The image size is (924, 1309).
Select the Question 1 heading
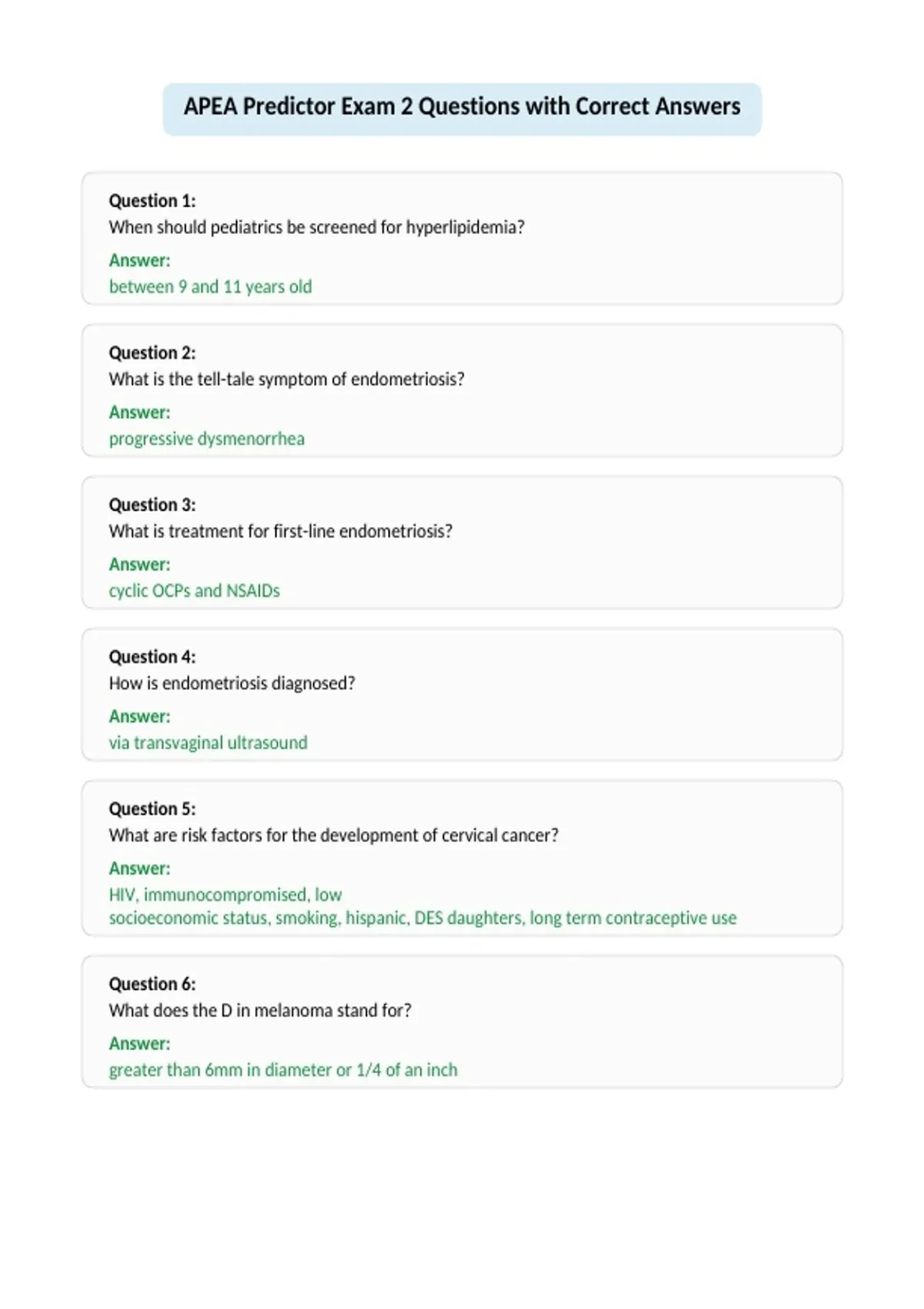click(152, 201)
